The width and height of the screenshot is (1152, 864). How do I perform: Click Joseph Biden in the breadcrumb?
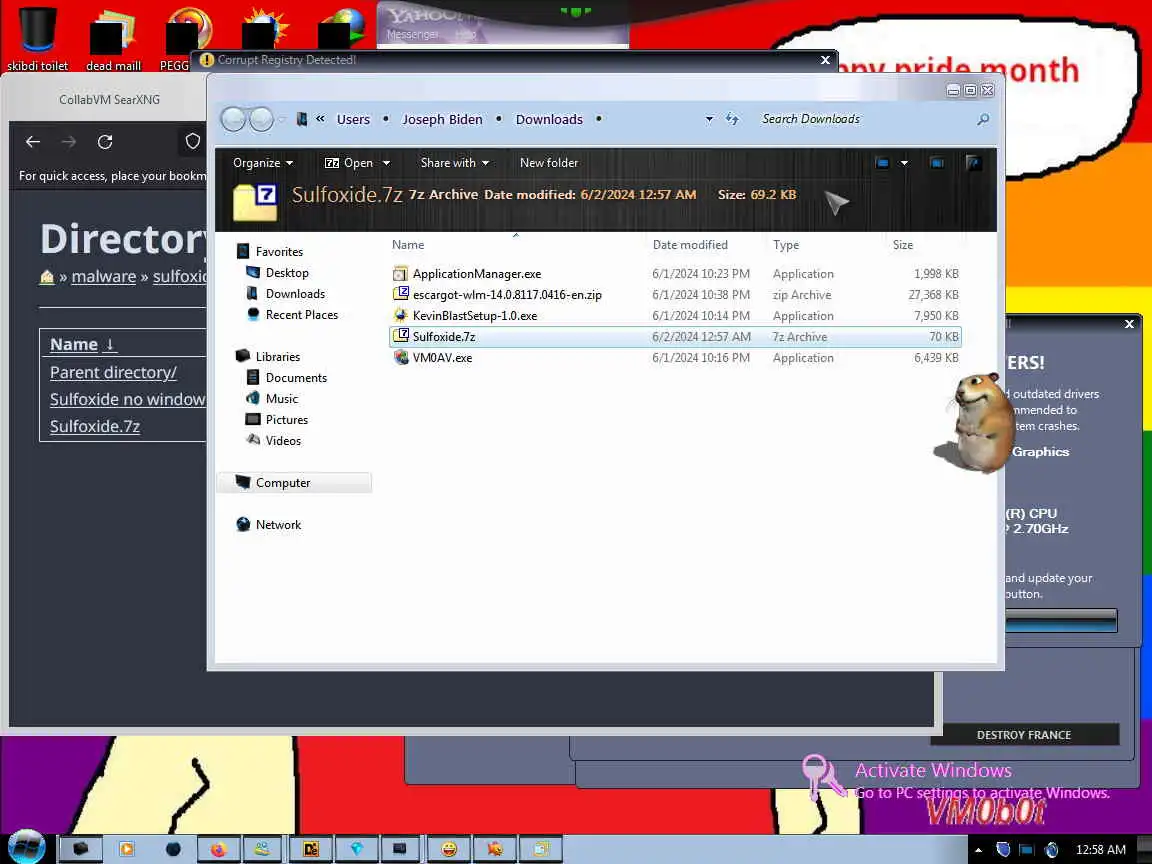442,119
